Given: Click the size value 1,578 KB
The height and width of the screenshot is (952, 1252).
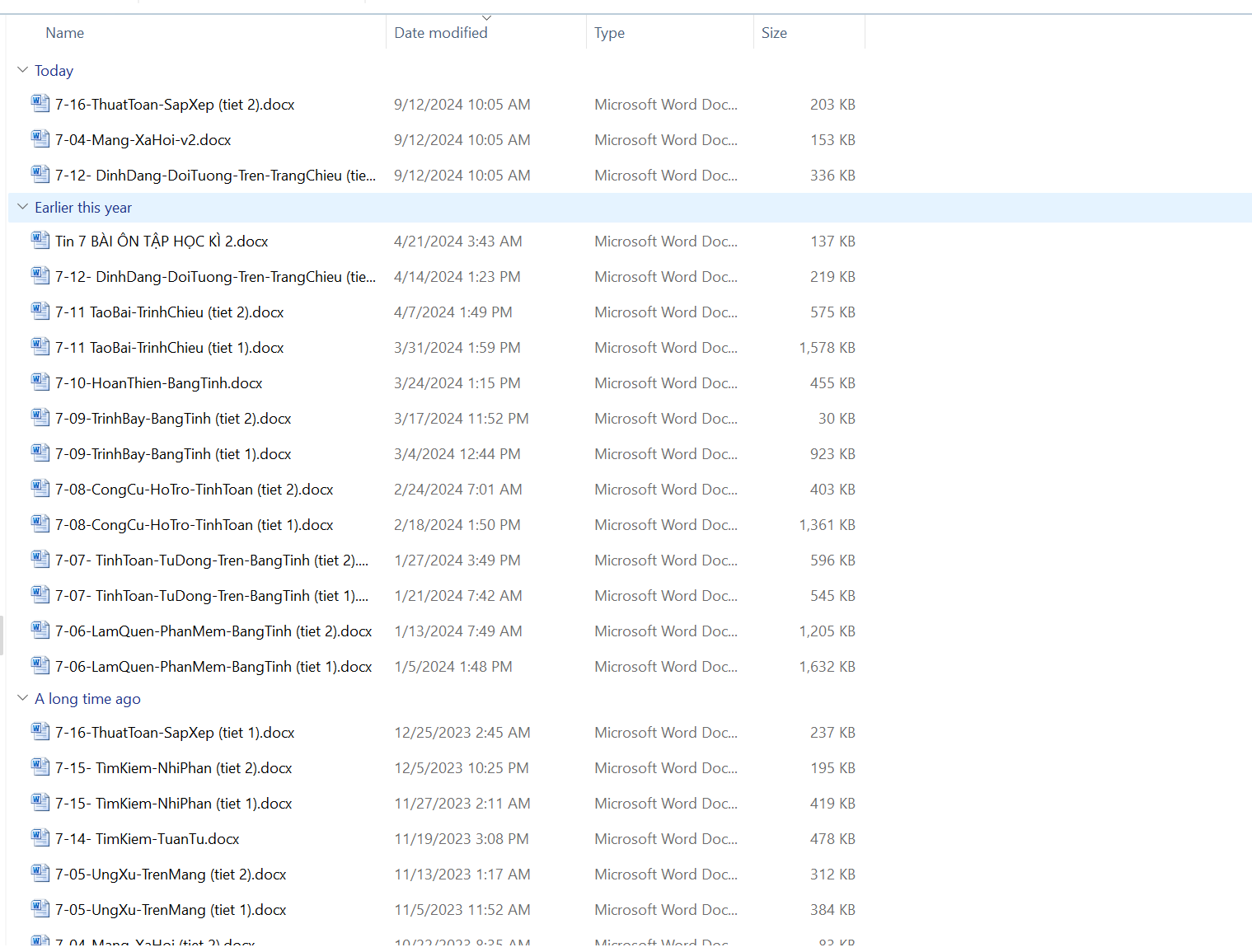Looking at the screenshot, I should [827, 348].
